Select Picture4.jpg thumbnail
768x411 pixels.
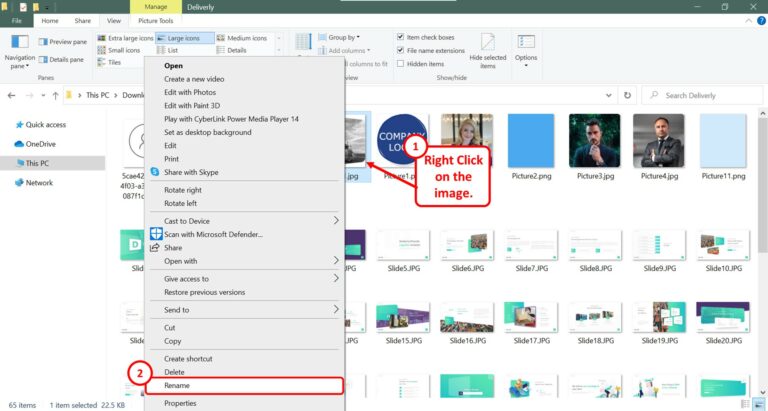(x=659, y=141)
